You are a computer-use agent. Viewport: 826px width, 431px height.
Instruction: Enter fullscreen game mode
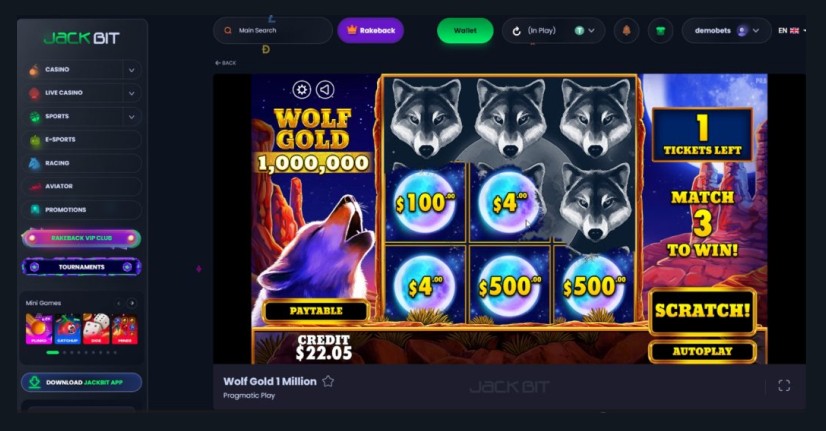pyautogui.click(x=784, y=386)
